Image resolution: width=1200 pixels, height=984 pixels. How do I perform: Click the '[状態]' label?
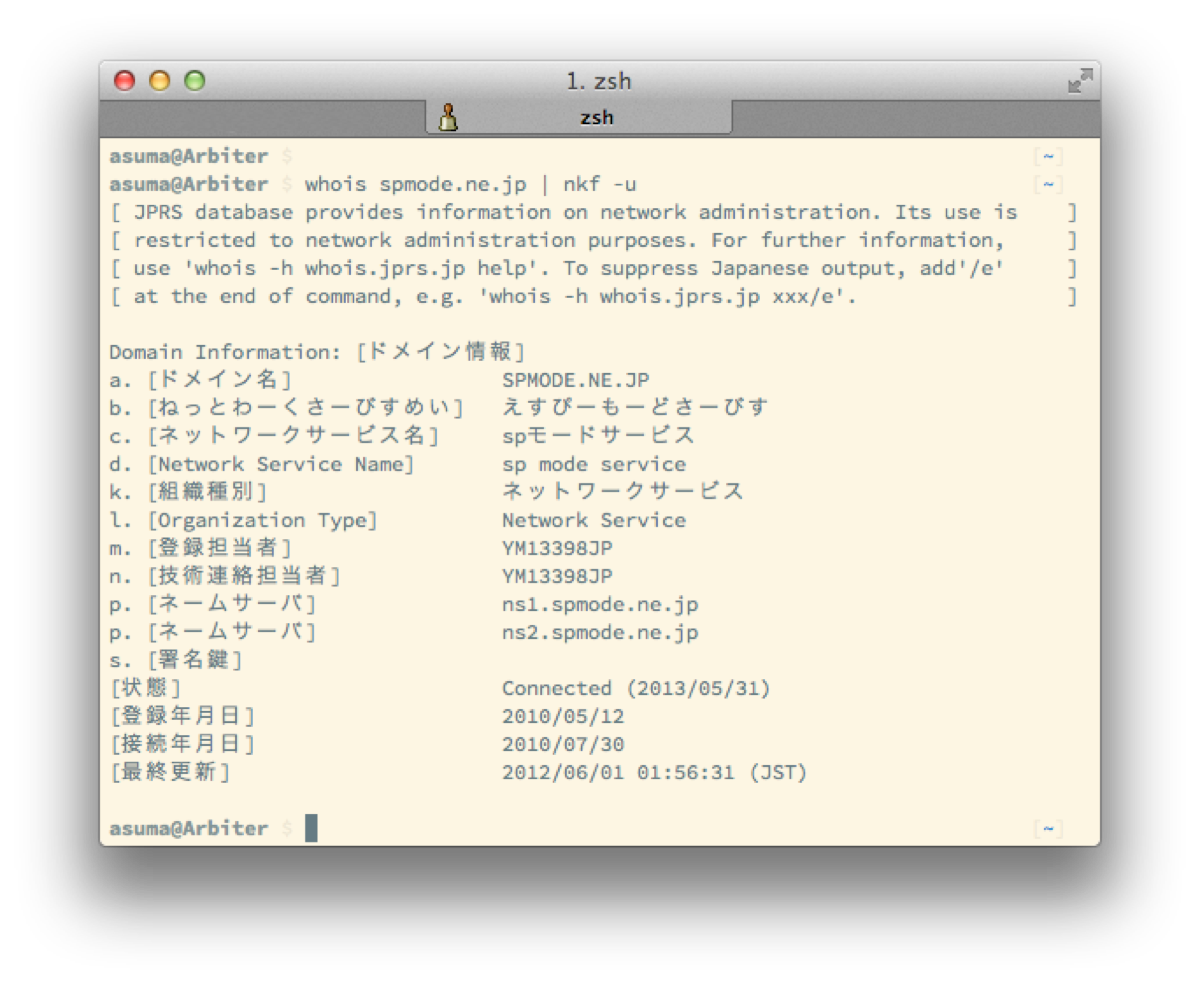click(x=146, y=688)
